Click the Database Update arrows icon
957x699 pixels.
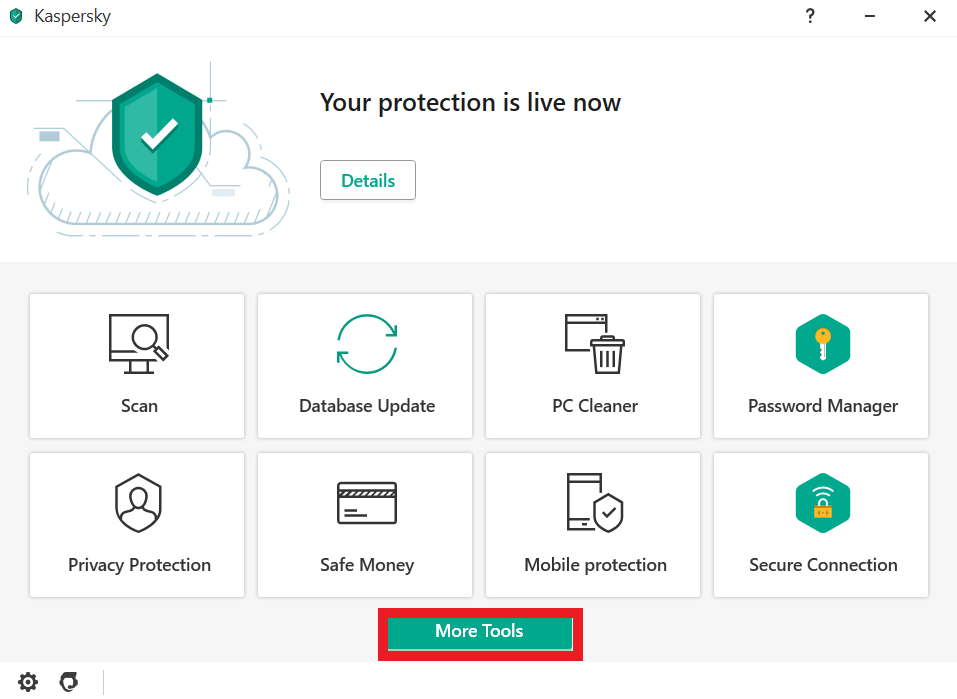click(x=367, y=344)
